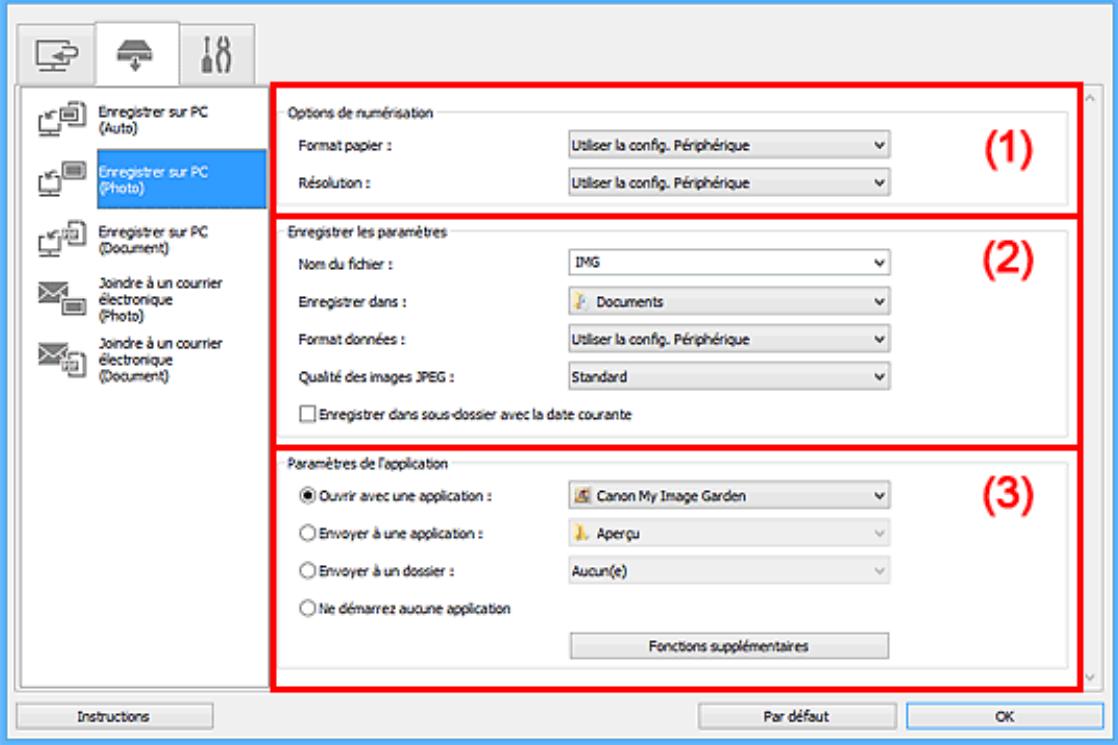Click the email Document attachment icon
1118x745 pixels.
click(x=62, y=359)
